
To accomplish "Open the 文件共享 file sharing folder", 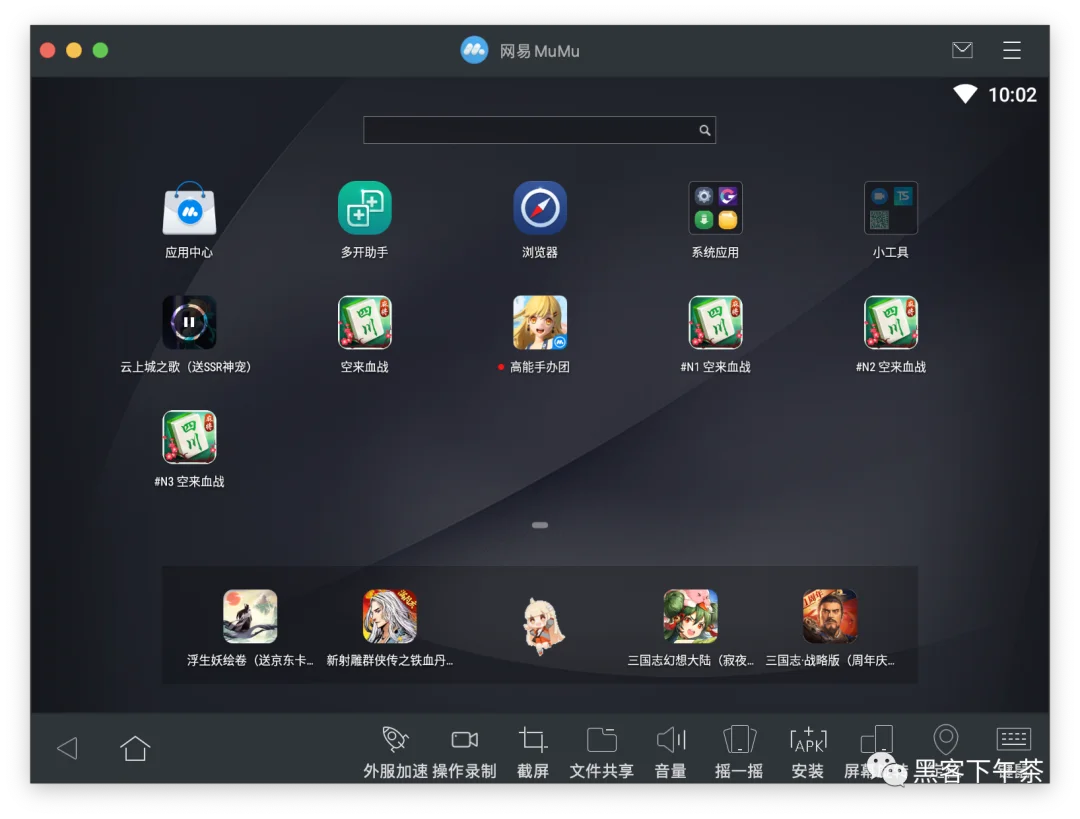I will (x=601, y=751).
